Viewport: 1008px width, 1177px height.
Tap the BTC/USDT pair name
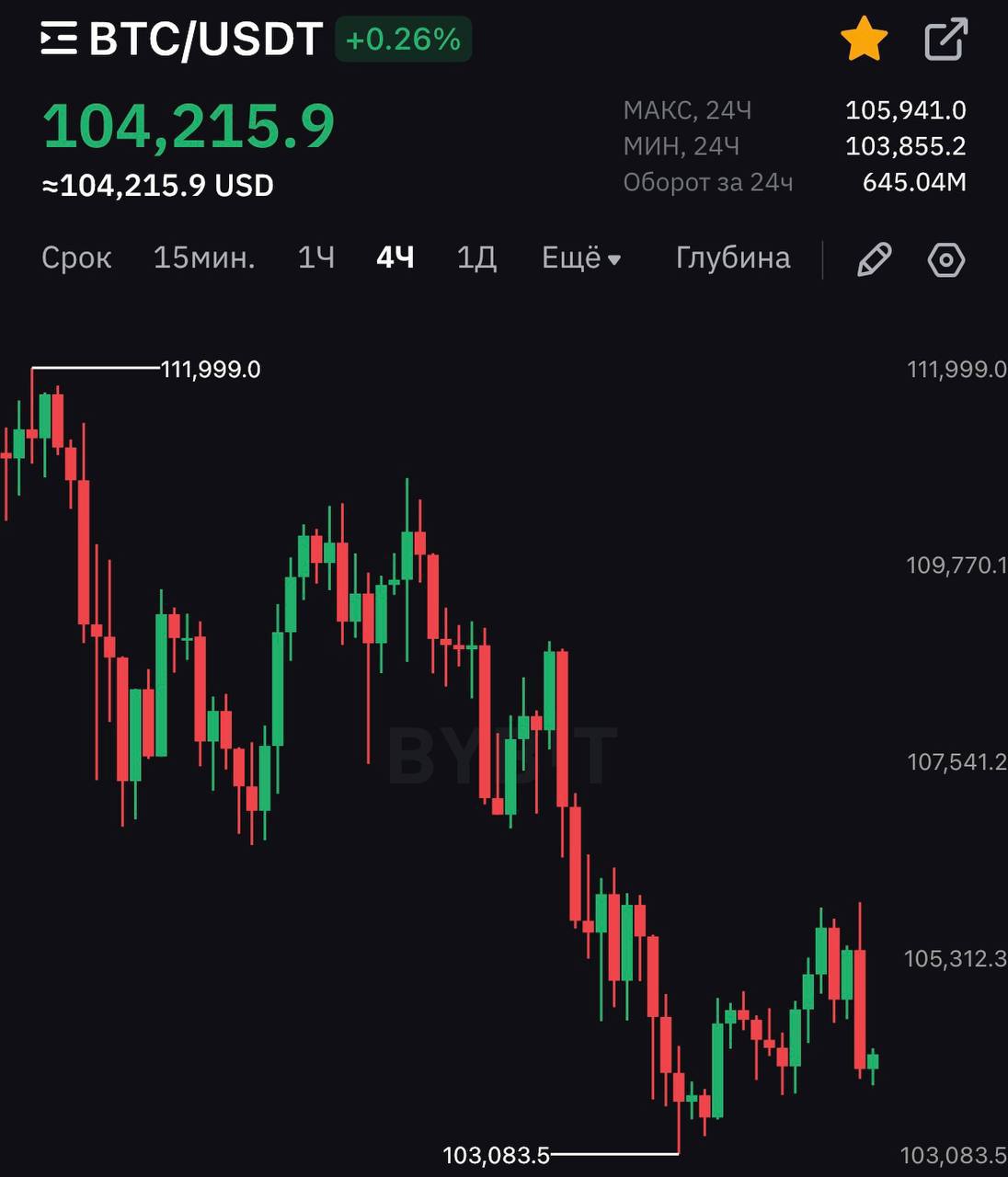coord(205,40)
